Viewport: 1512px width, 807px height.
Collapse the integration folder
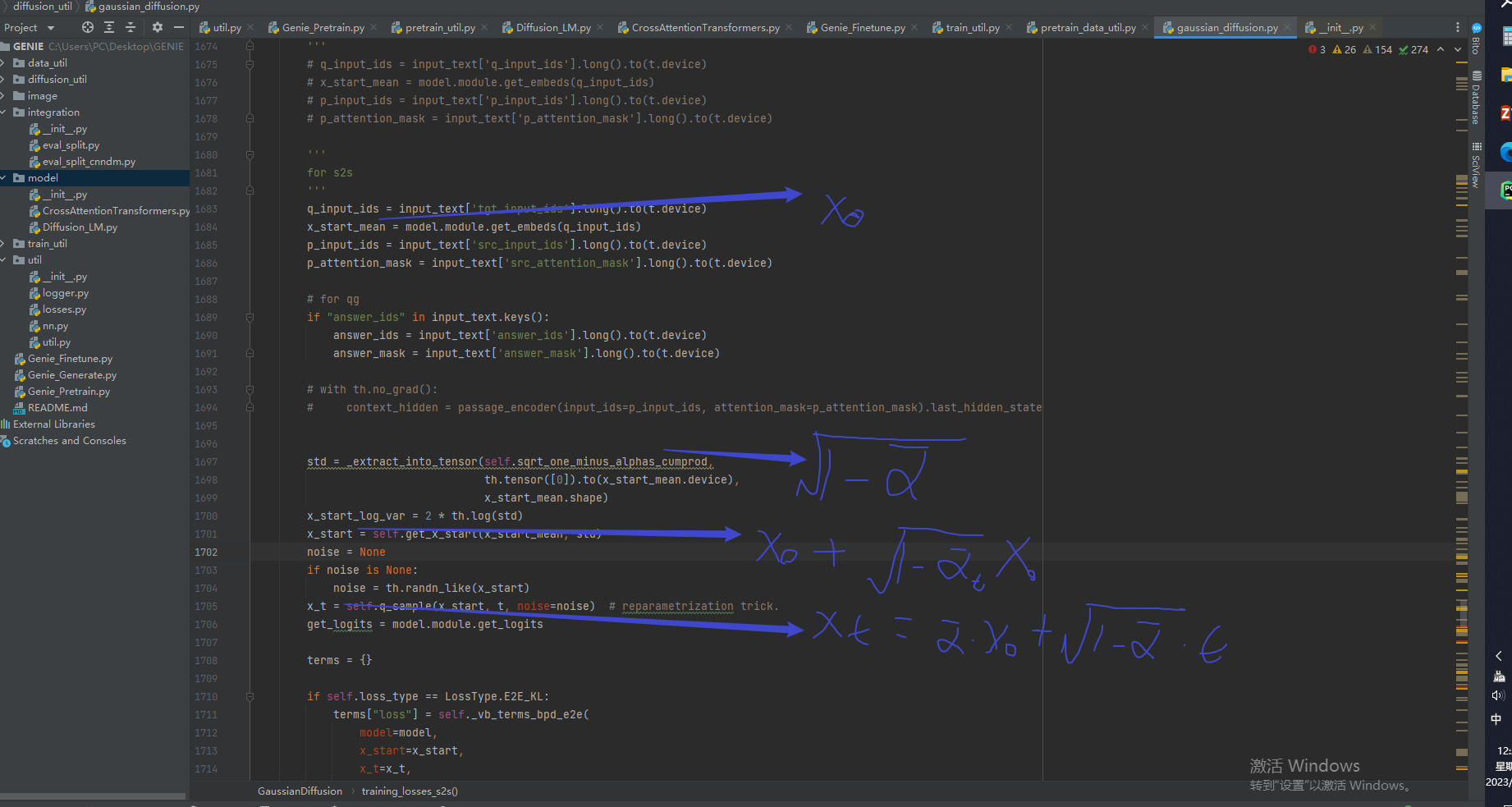3,112
